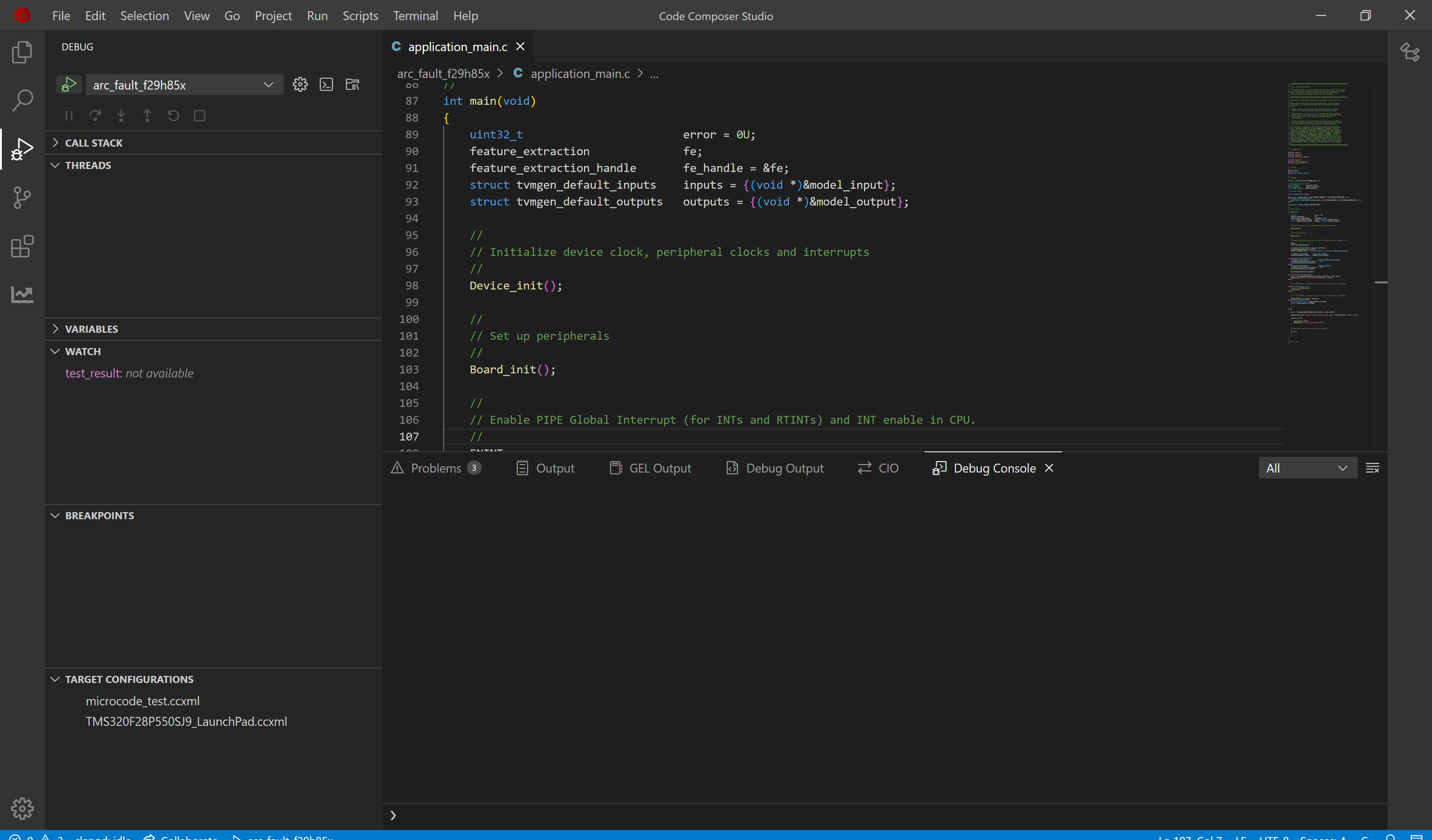Click the Stop debug button
This screenshot has width=1432, height=840.
200,115
